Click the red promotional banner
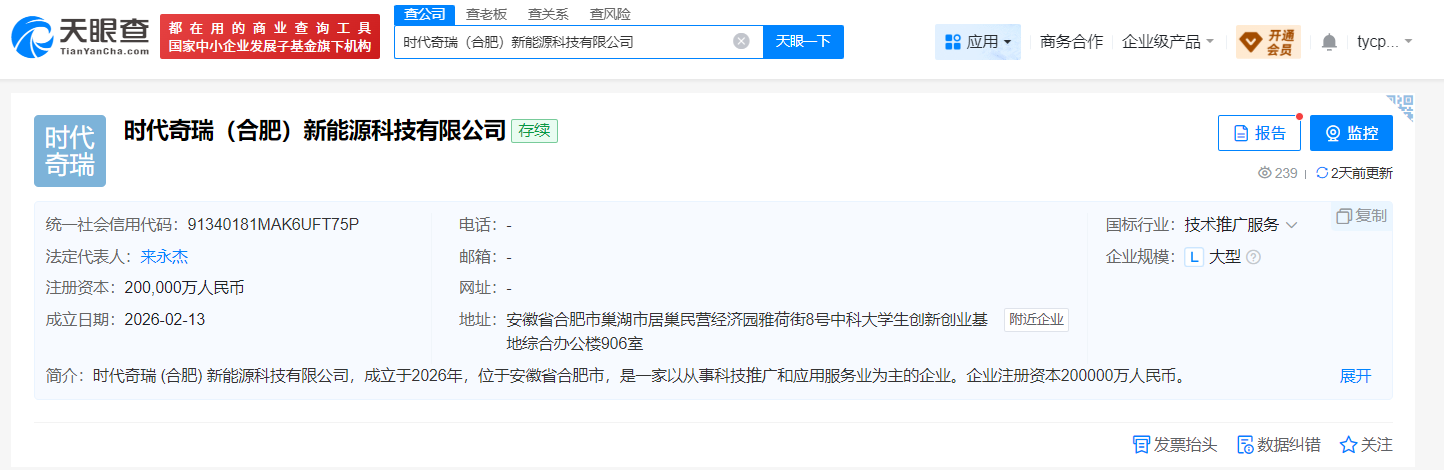 270,36
